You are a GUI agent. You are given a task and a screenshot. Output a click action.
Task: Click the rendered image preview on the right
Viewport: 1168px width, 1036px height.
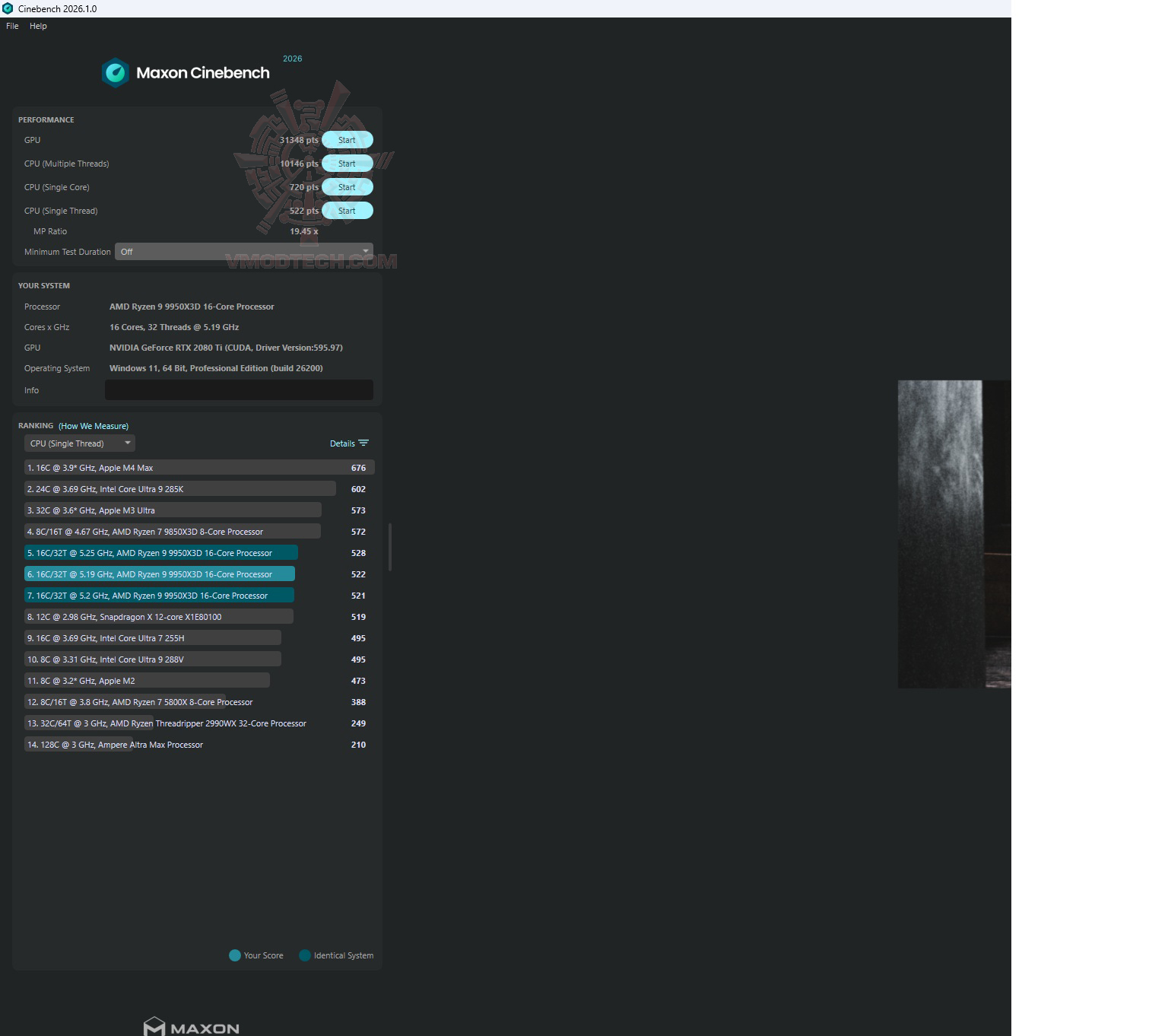point(954,534)
